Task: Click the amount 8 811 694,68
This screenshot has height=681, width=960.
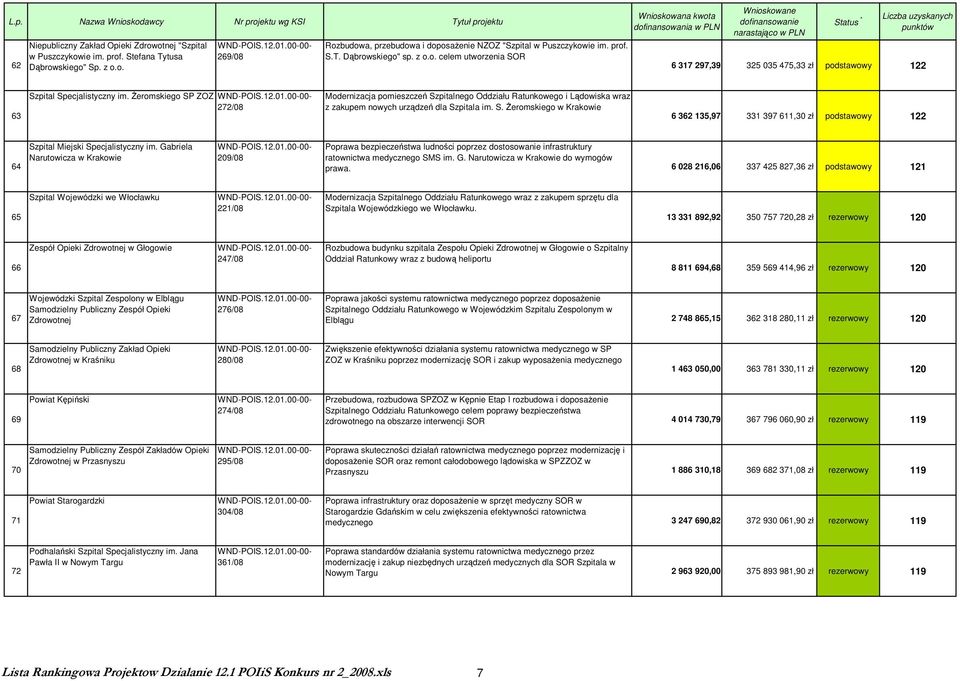Action: tap(696, 268)
